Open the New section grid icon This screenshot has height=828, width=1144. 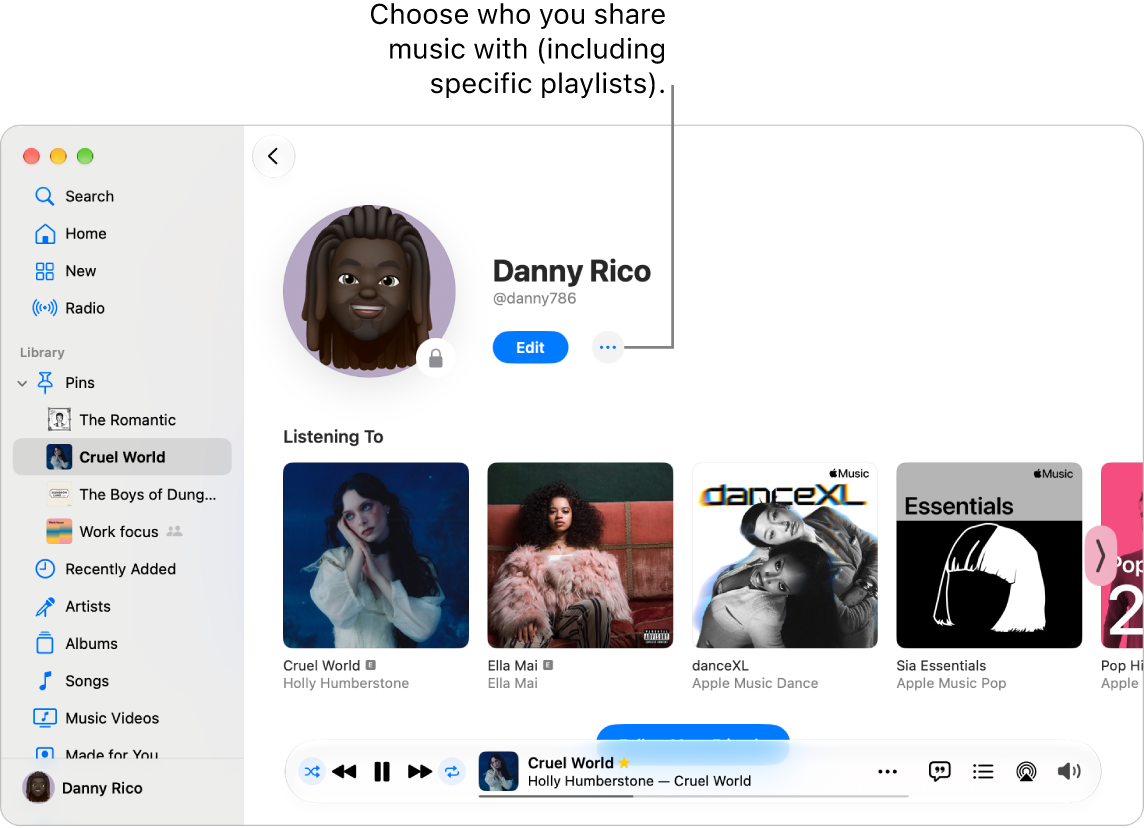pos(45,271)
